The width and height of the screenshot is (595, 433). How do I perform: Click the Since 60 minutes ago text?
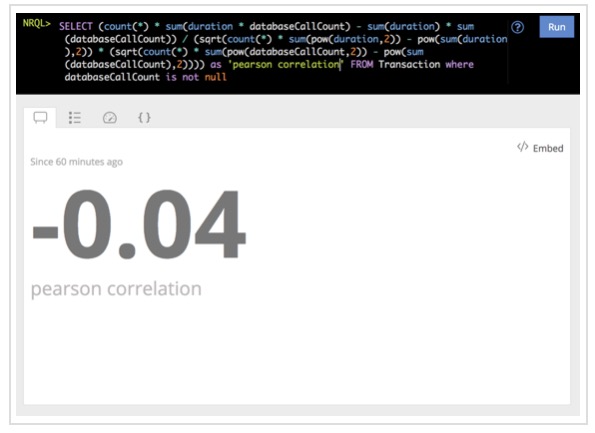[76, 162]
